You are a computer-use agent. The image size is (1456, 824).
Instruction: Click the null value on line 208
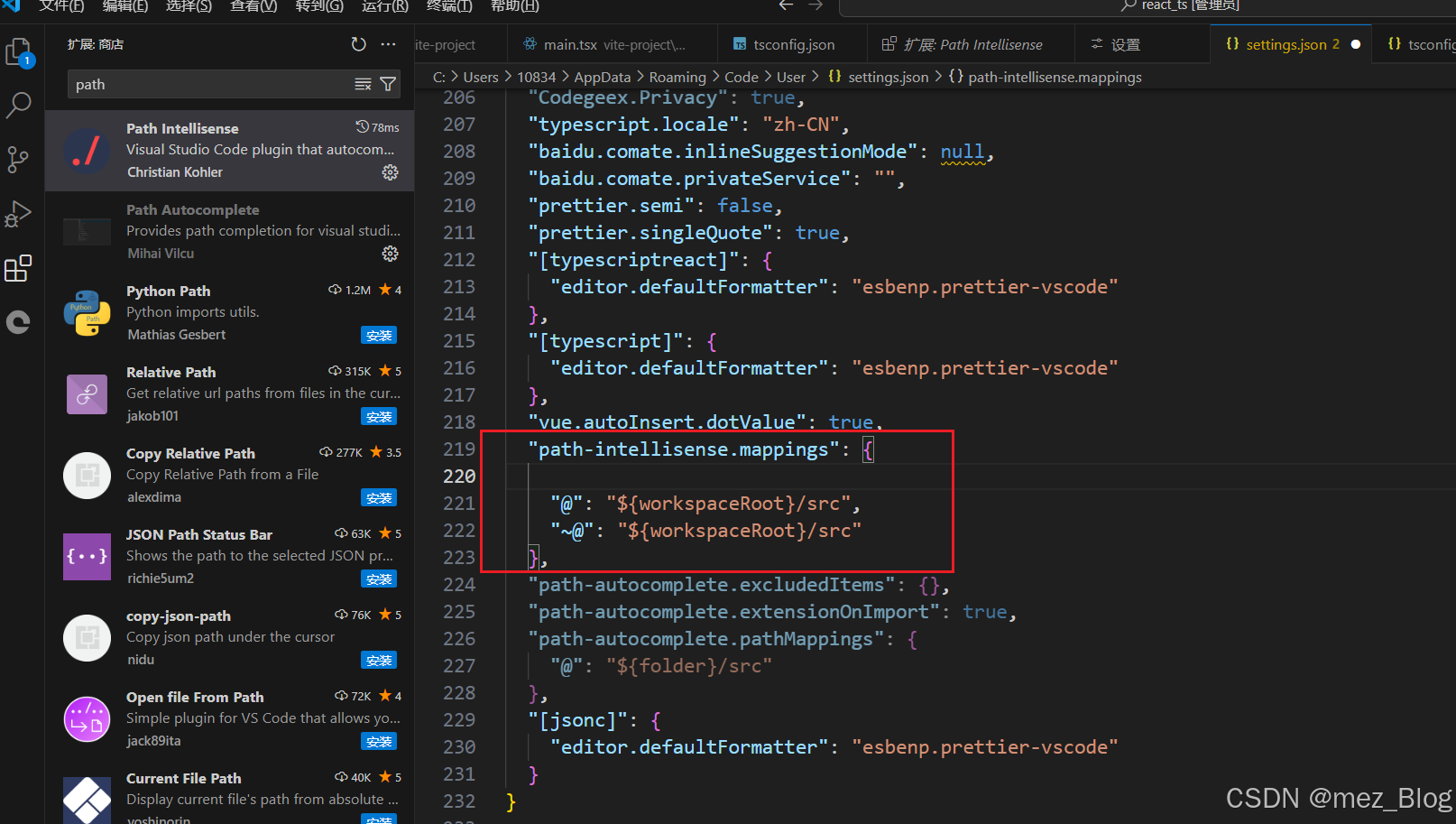[x=963, y=152]
